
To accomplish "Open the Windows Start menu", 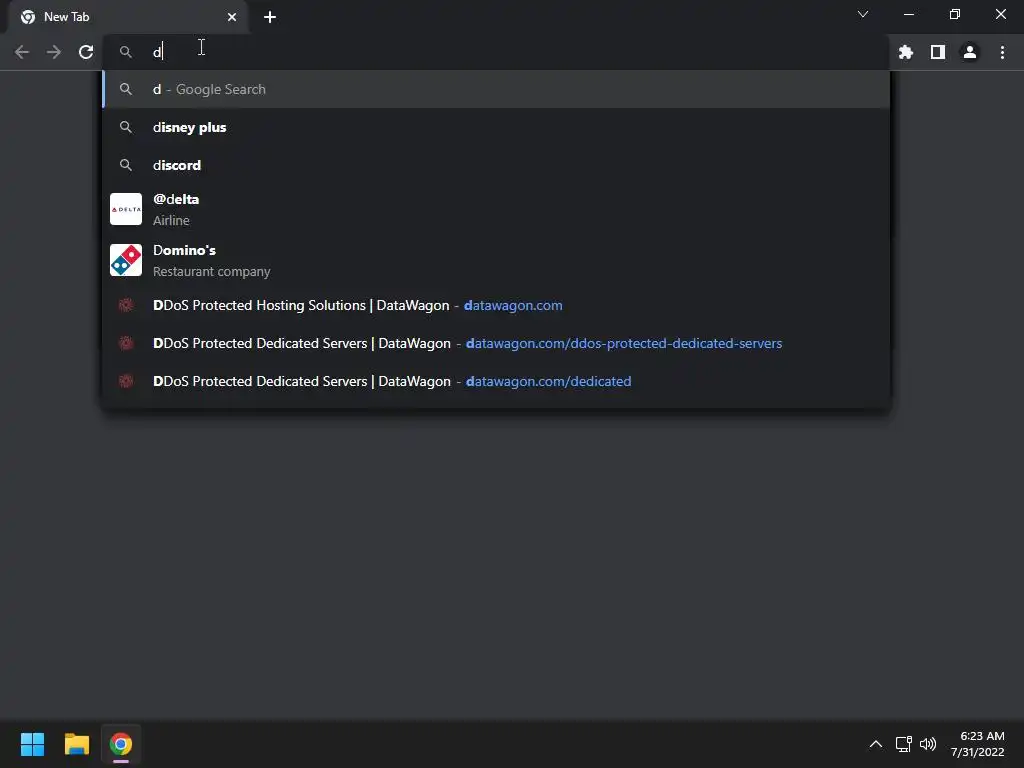I will 32,744.
